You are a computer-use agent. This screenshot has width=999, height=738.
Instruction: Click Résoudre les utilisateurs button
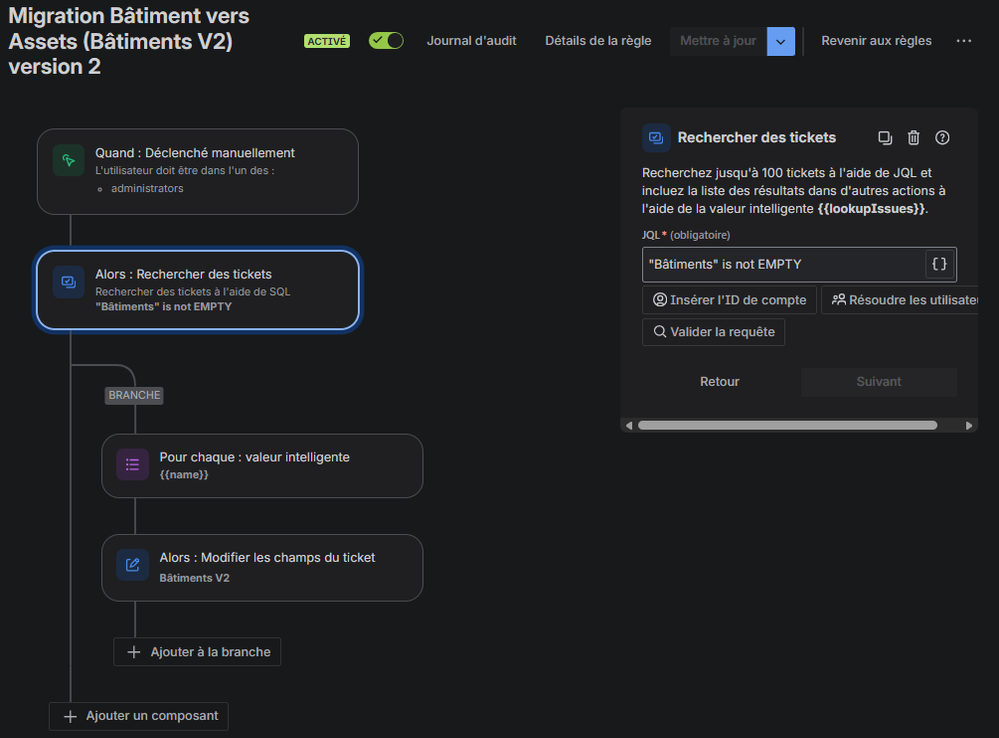pos(901,300)
